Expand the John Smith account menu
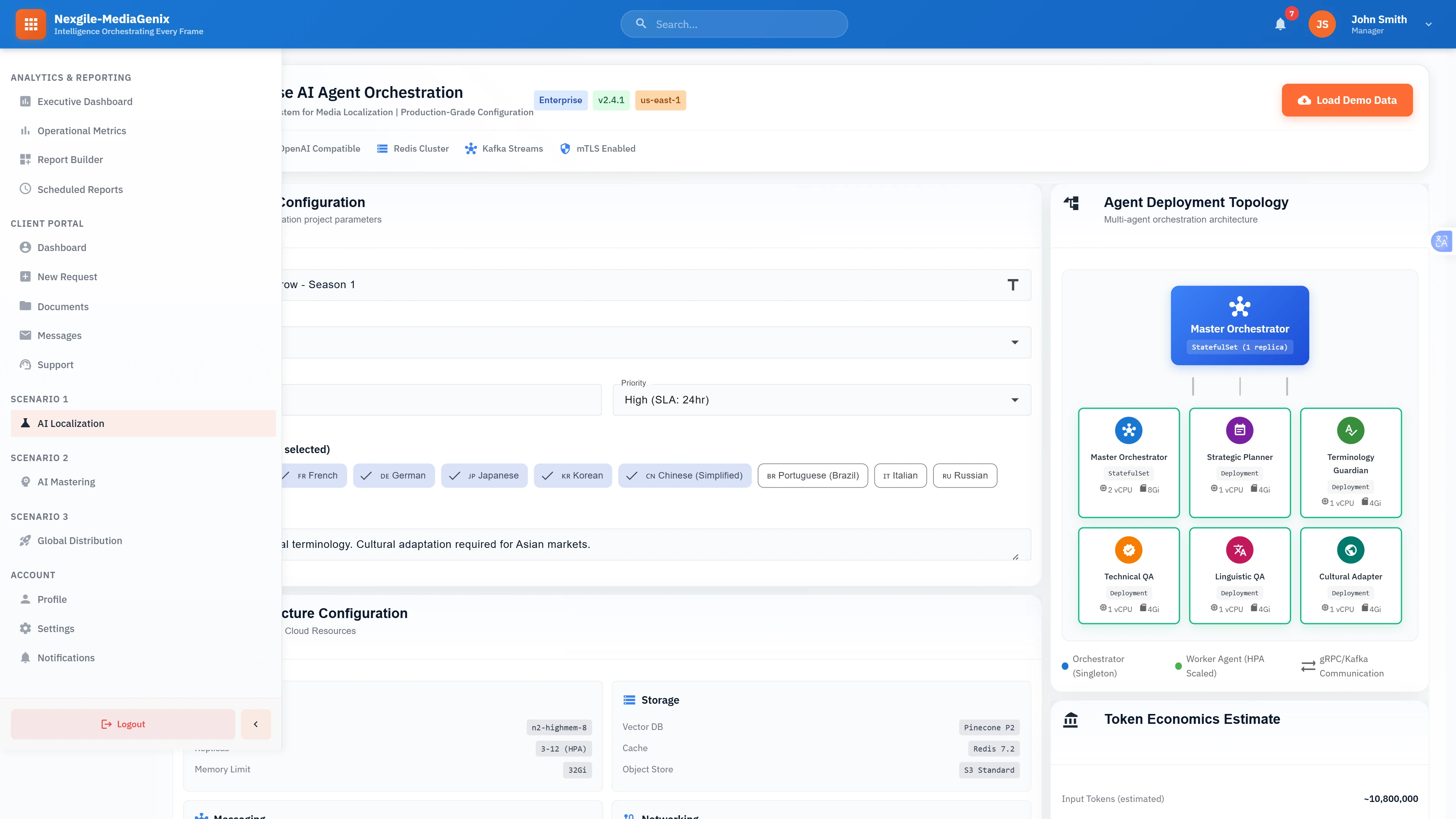 pos(1428,24)
